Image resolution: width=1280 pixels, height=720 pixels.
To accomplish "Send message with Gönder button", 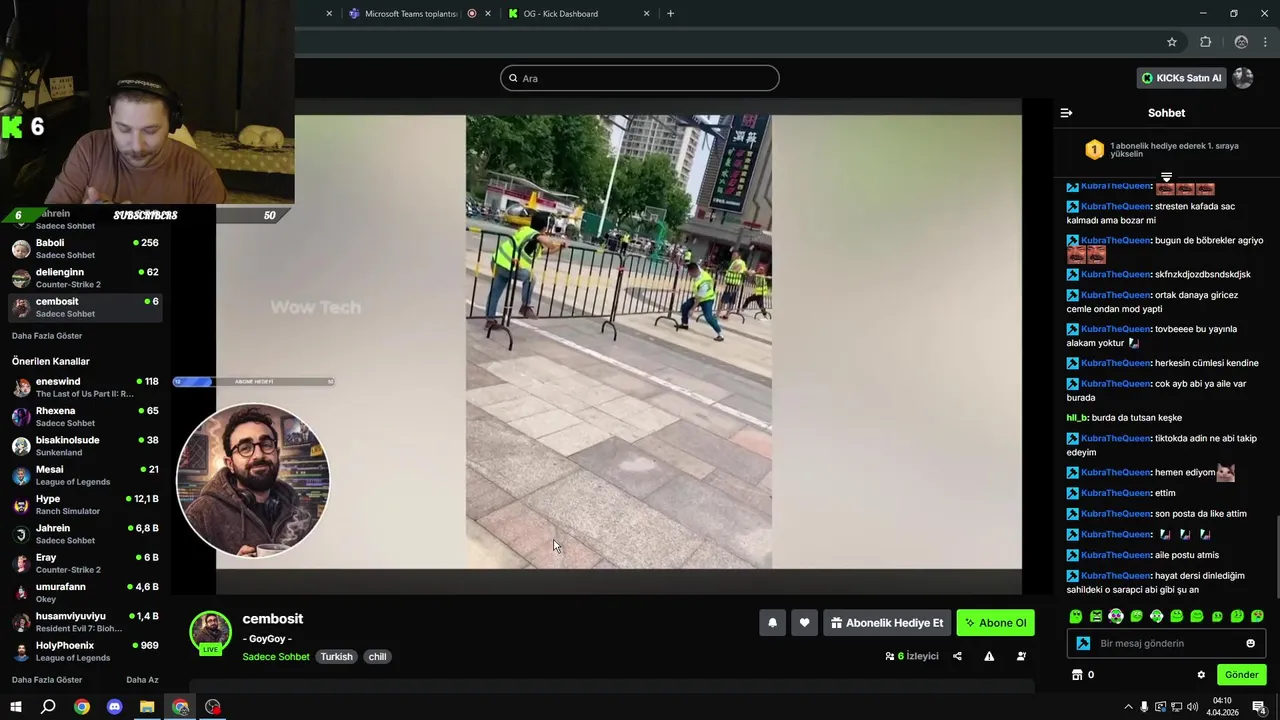I will (1241, 675).
